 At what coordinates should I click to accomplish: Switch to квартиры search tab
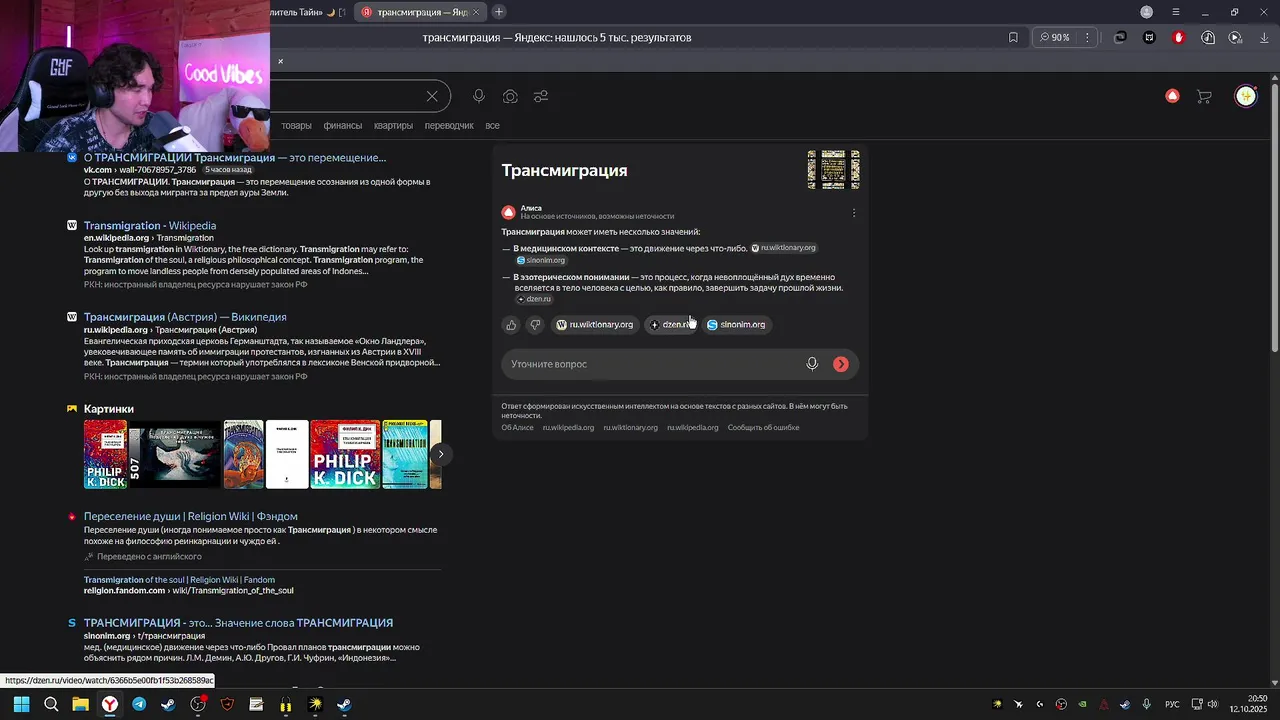393,125
